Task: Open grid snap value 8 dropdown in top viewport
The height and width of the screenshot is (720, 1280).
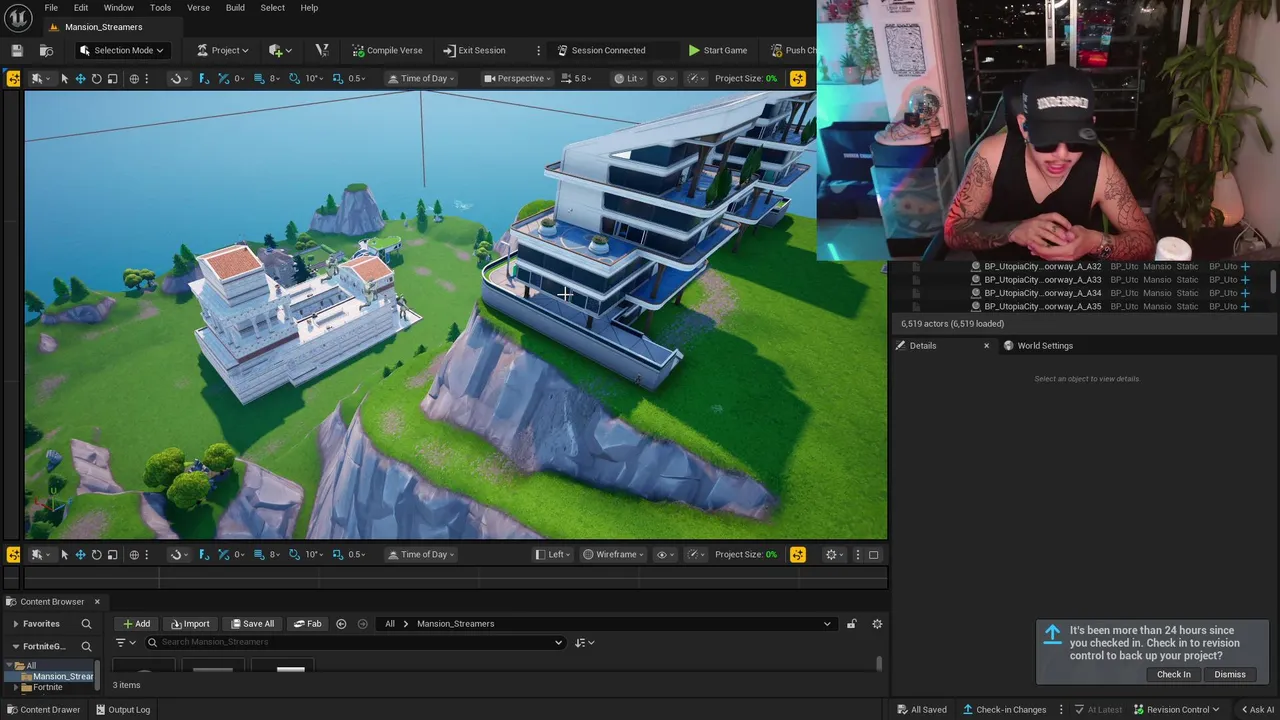Action: pos(275,78)
